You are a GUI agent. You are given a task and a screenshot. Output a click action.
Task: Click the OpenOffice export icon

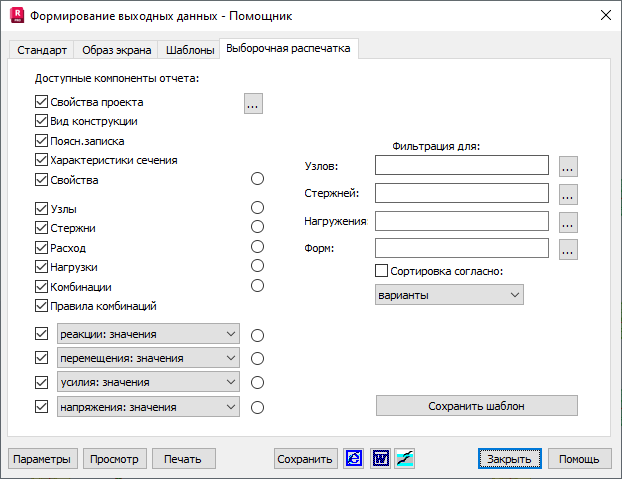[x=405, y=458]
